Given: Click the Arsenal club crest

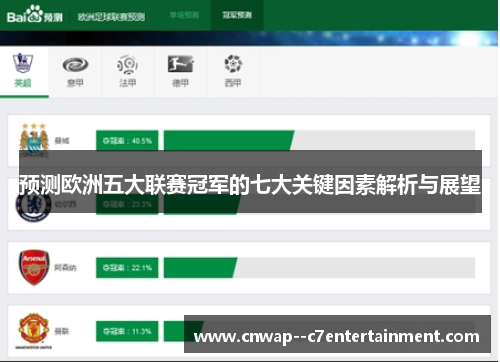Looking at the screenshot, I should tap(34, 267).
